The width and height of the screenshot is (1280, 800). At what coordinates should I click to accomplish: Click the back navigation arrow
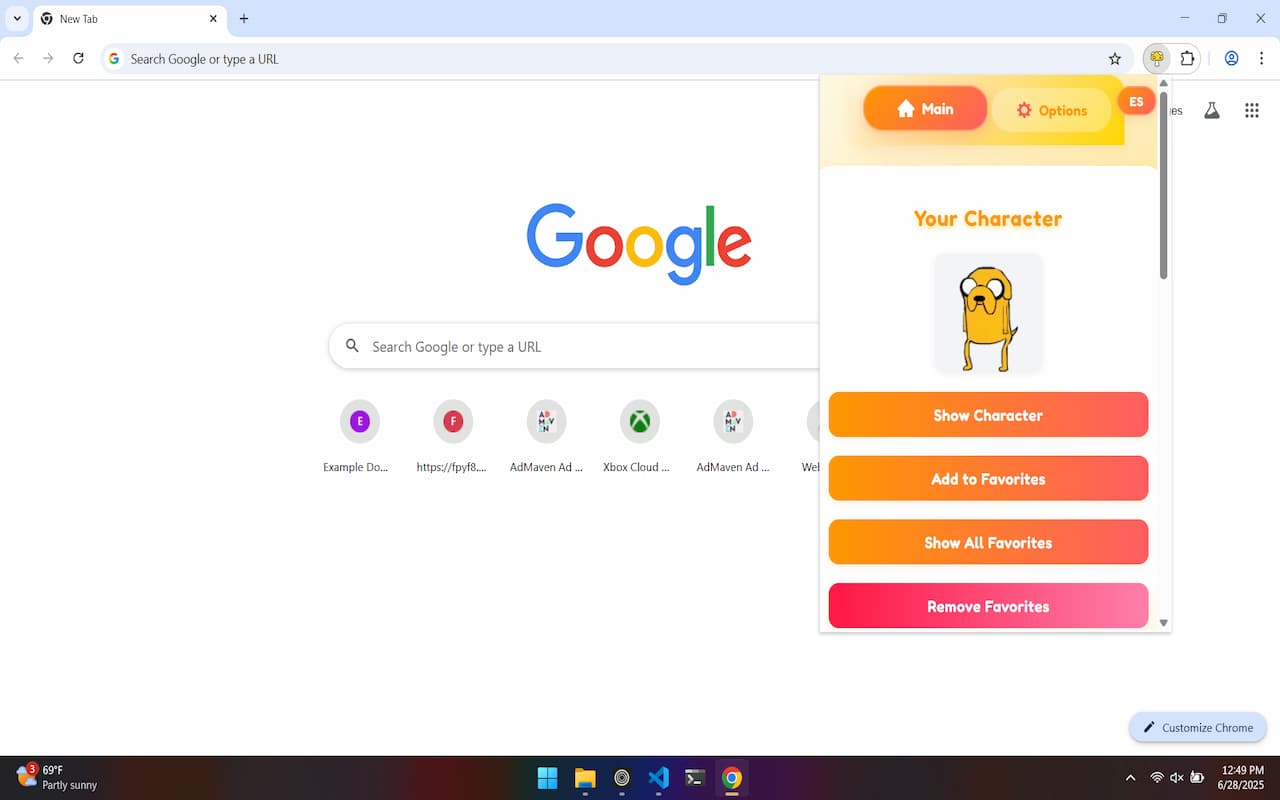click(18, 59)
